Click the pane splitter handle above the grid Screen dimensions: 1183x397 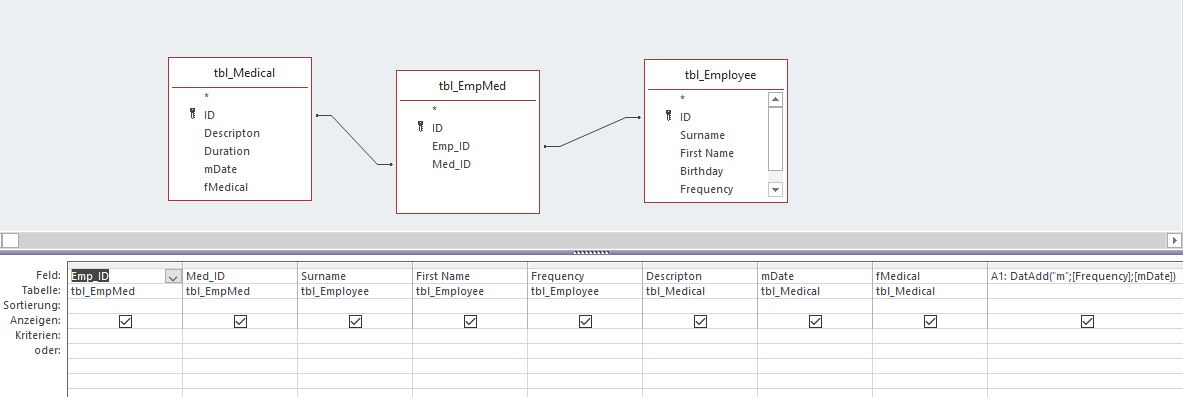tap(592, 252)
